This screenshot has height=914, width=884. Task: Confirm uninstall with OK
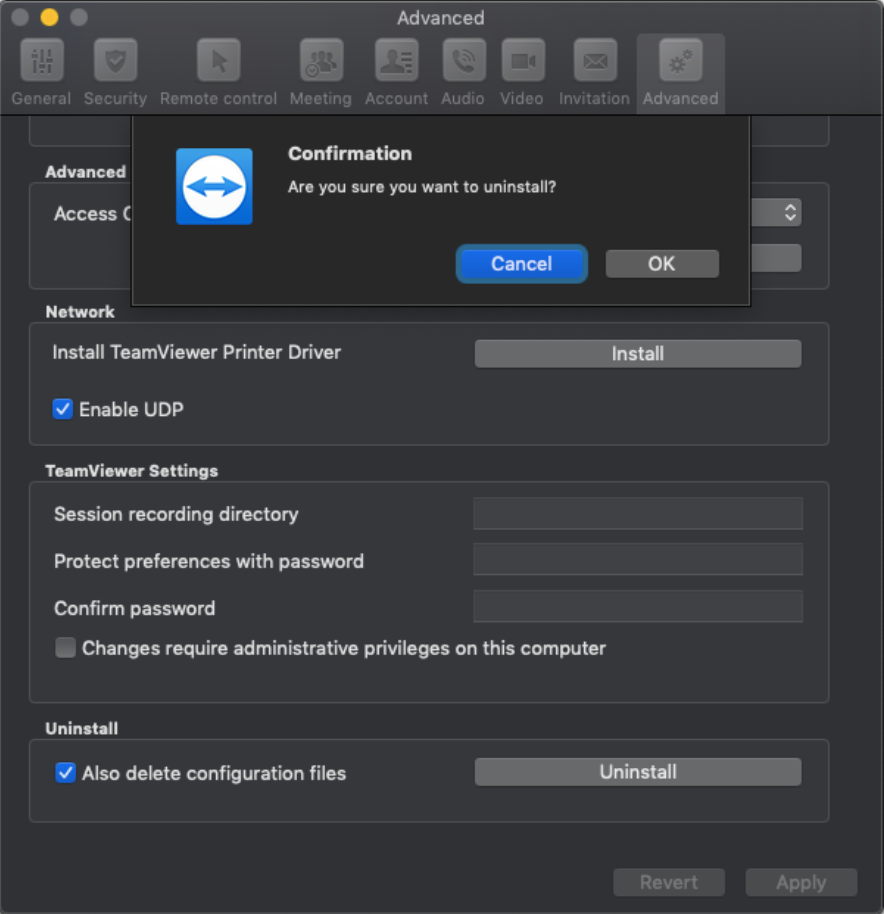[662, 264]
